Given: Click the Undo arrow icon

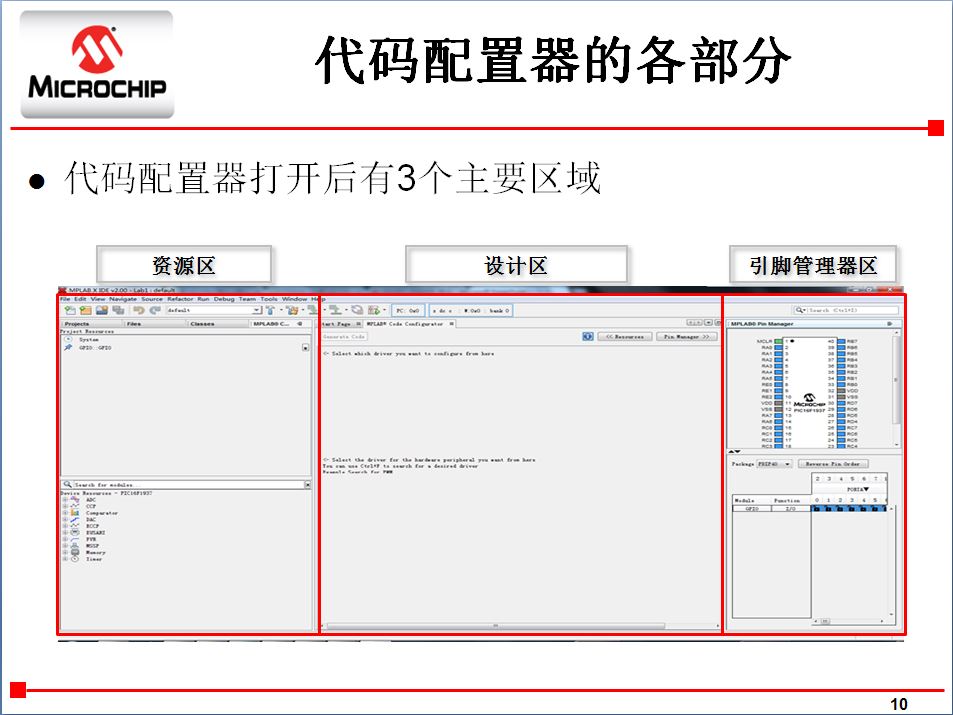Looking at the screenshot, I should coord(139,310).
